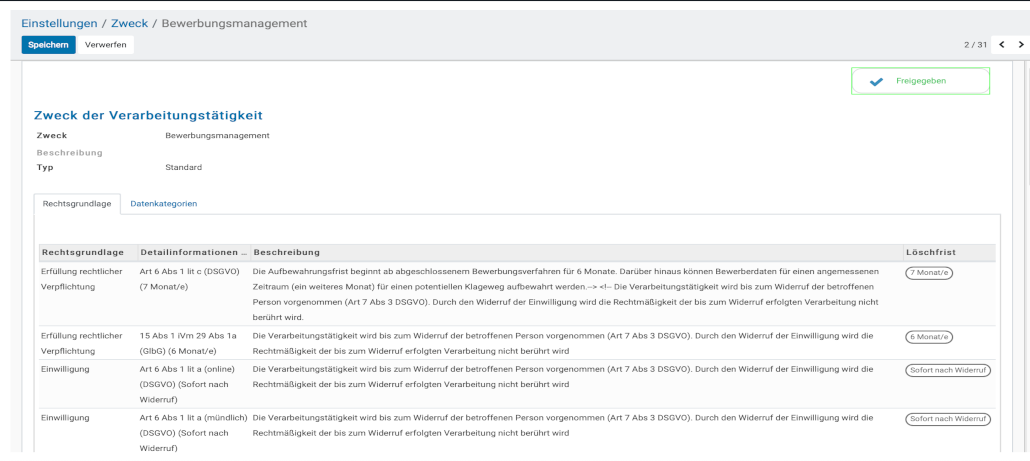This screenshot has width=1030, height=461.
Task: Go to the previous record arrow
Action: coord(1001,45)
